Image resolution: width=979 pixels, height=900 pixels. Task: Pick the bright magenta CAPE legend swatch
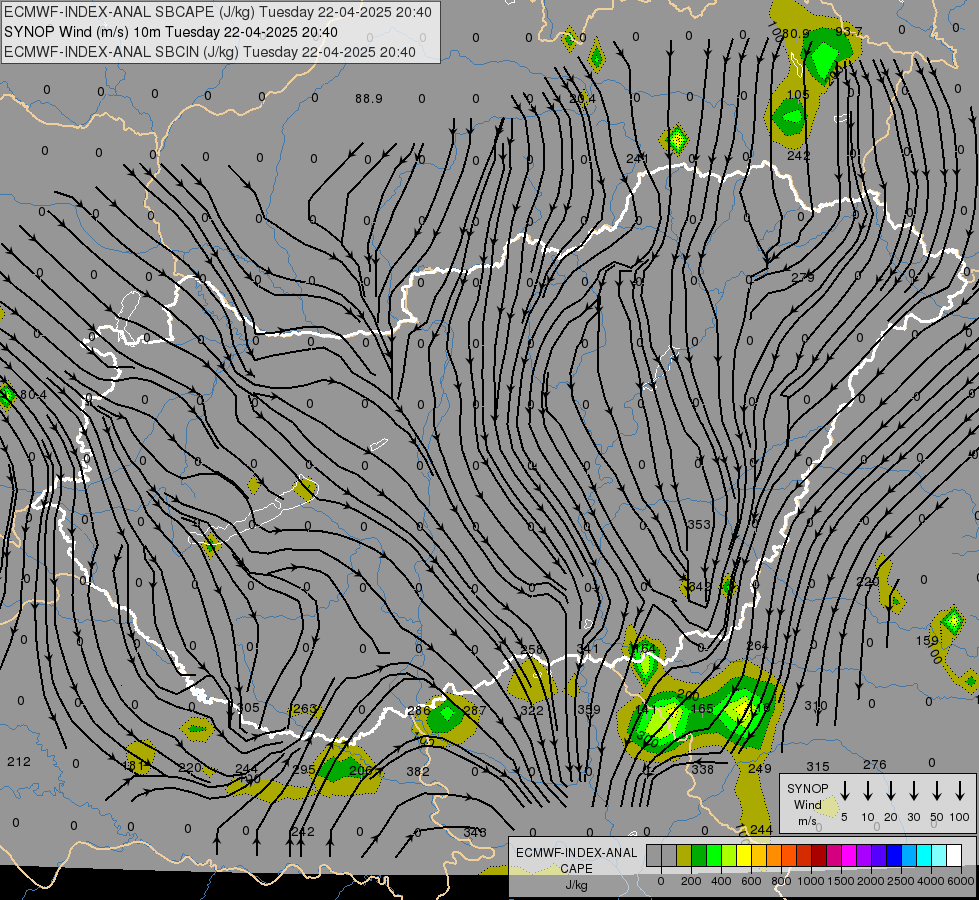click(x=849, y=856)
